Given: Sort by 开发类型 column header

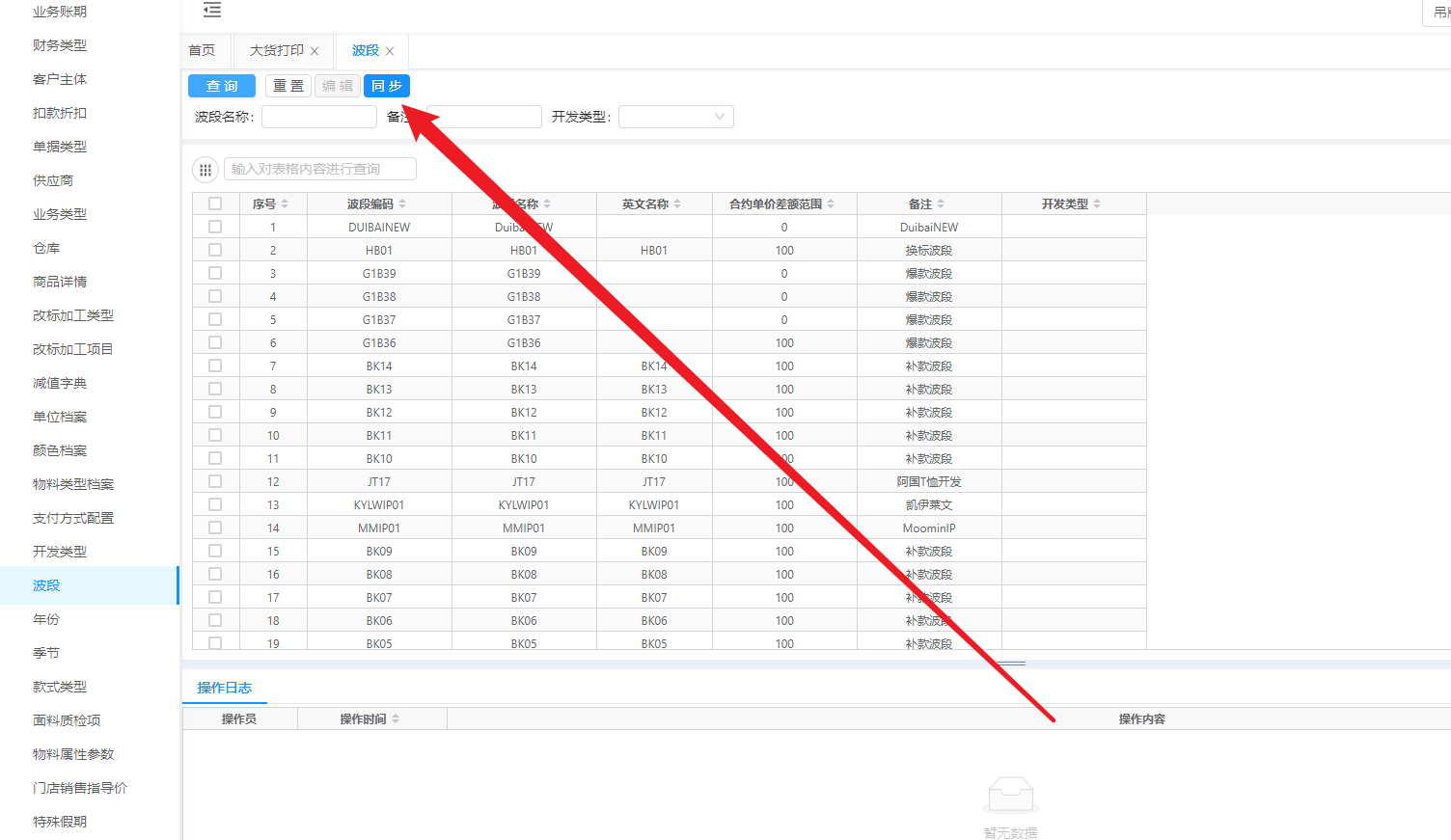Looking at the screenshot, I should (1097, 204).
